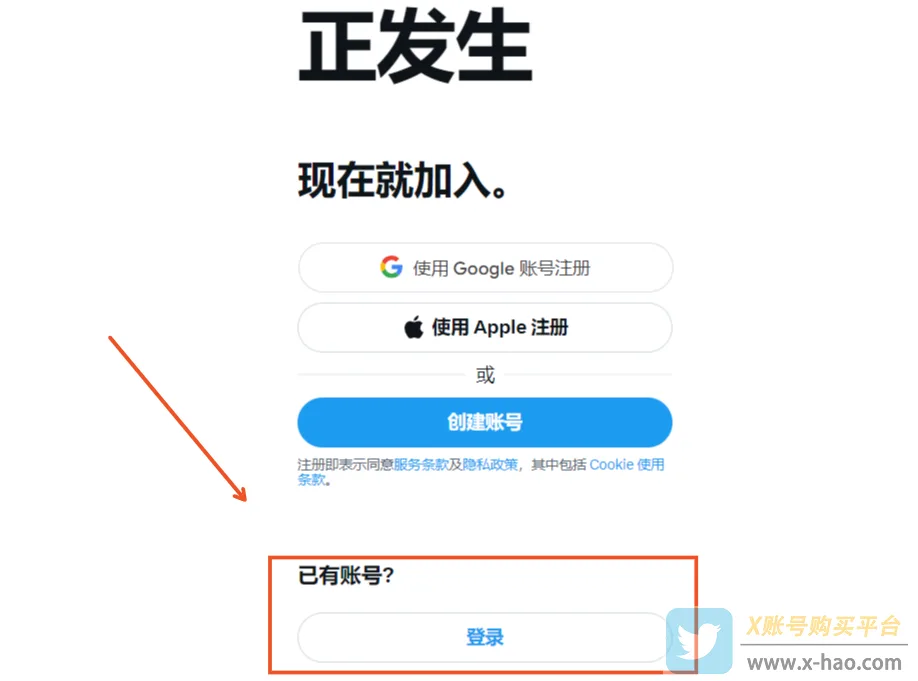Viewport: 918px width, 681px height.
Task: Click the 注册即表示同意 disclaimer text
Action: coord(345,465)
